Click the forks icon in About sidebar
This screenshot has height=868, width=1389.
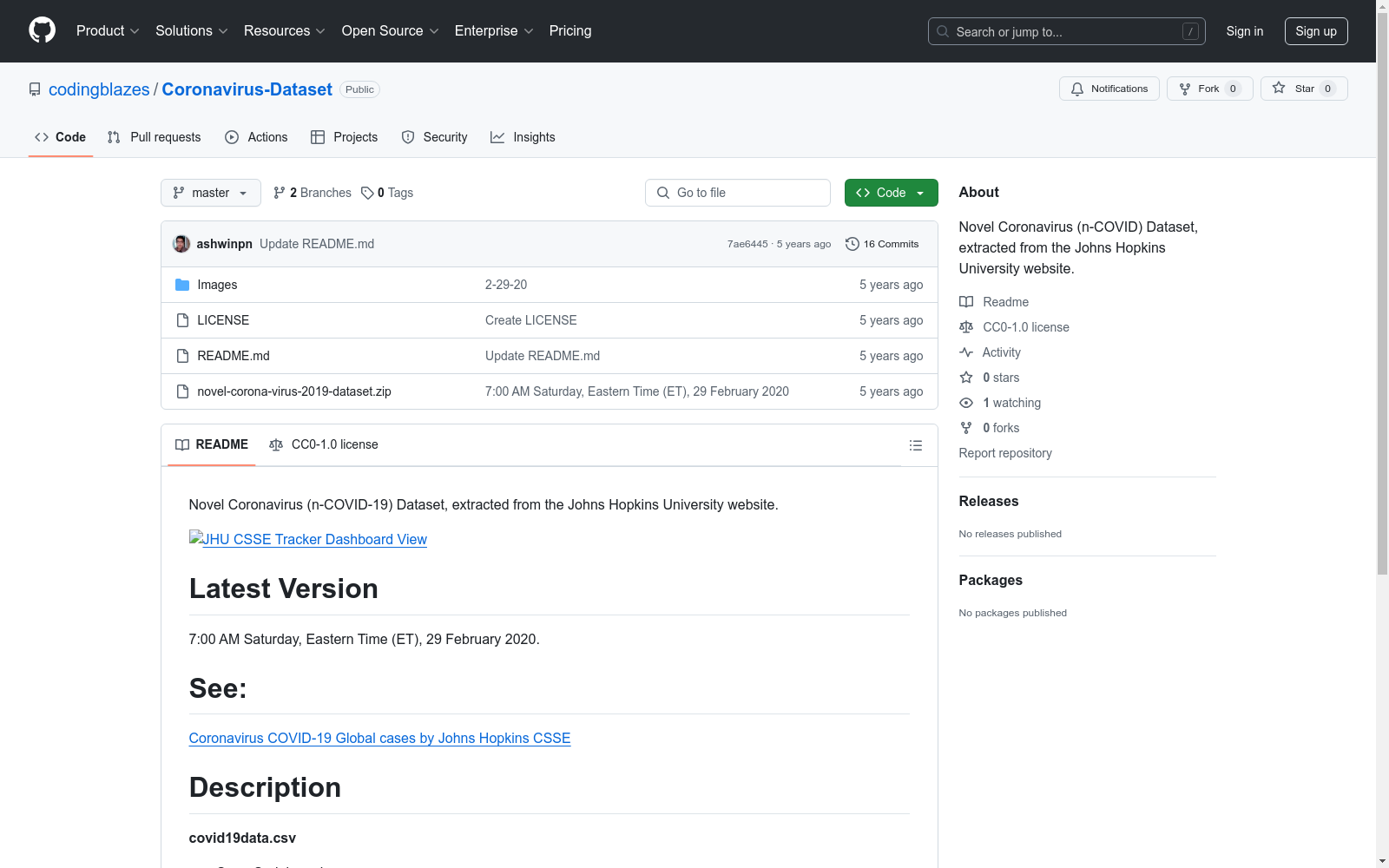(966, 428)
